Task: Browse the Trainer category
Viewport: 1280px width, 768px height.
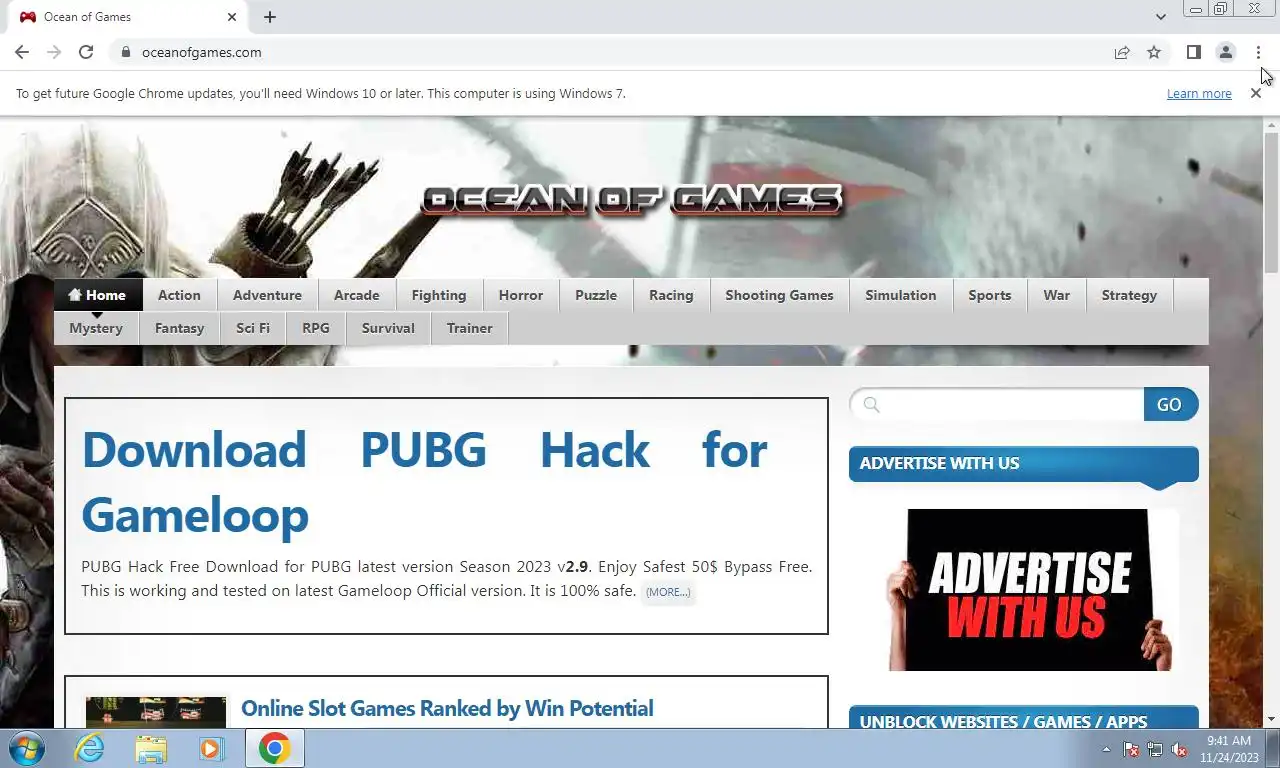Action: pyautogui.click(x=470, y=328)
